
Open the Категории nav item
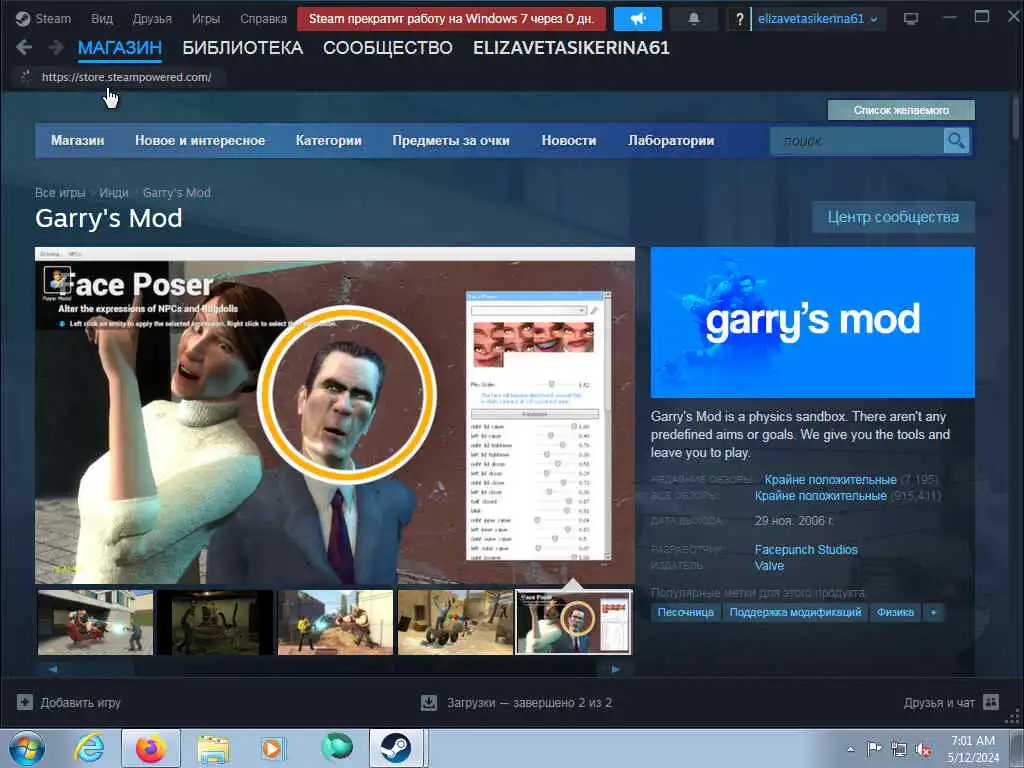pyautogui.click(x=328, y=140)
